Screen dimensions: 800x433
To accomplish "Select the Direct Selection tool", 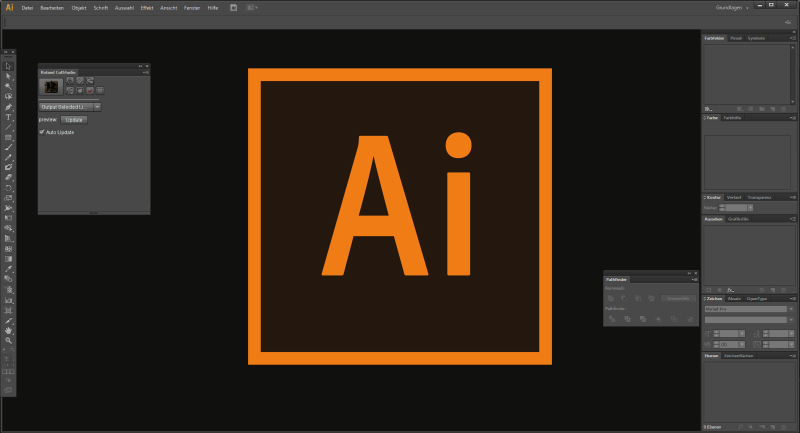I will coord(8,77).
